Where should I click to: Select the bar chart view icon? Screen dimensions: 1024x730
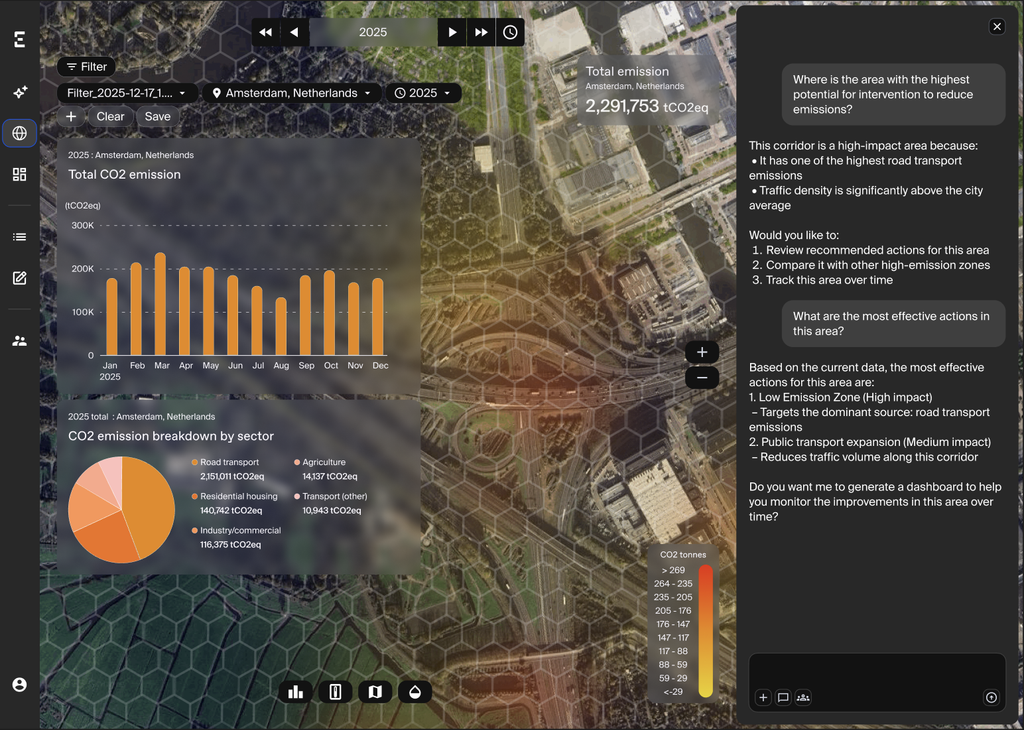296,692
